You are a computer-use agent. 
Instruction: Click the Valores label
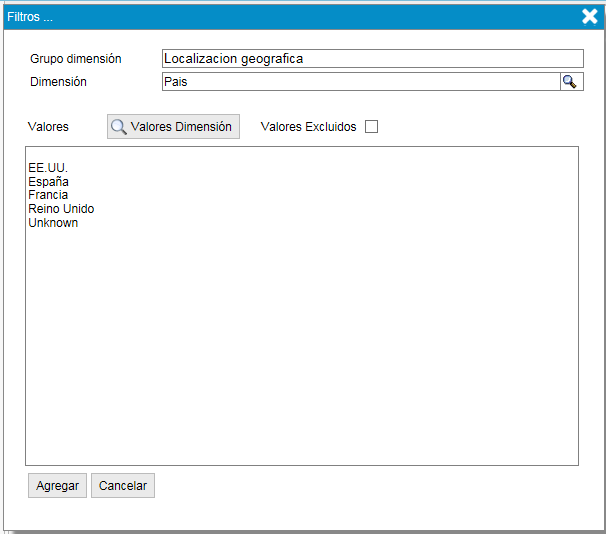click(x=49, y=127)
